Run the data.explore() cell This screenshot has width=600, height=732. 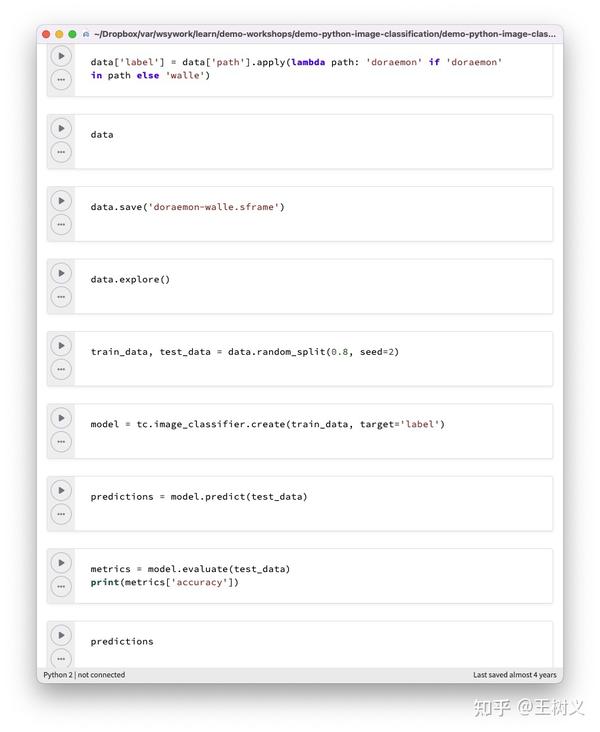pos(61,273)
